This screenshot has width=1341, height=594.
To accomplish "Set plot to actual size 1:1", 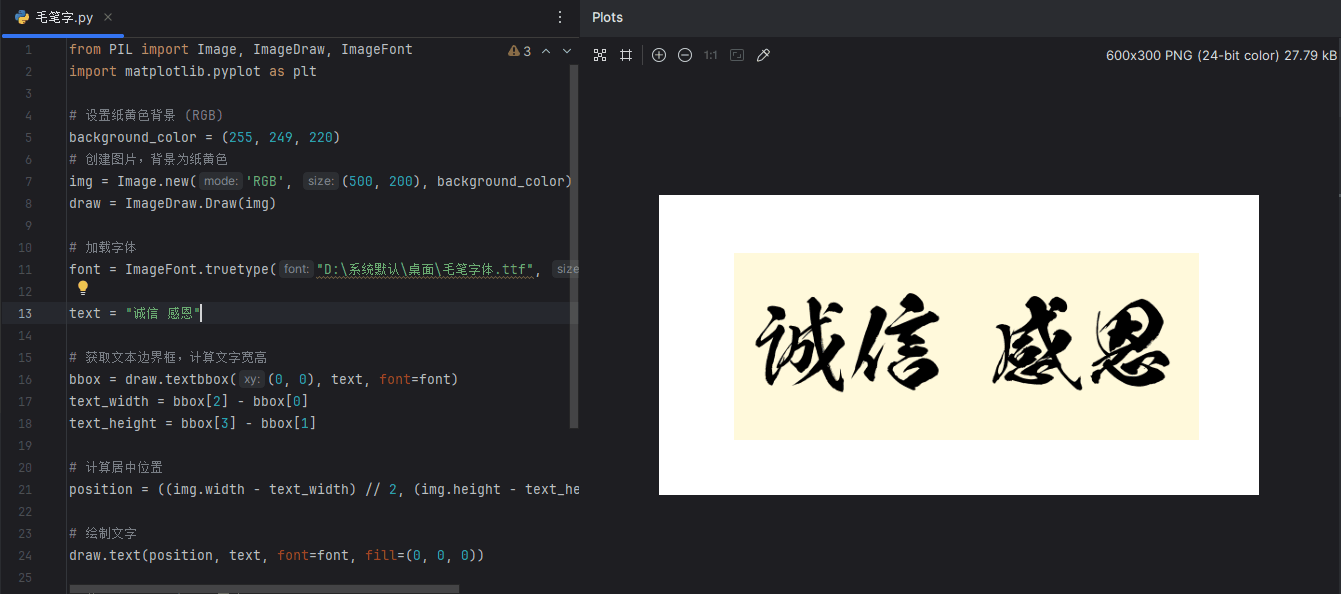I will (711, 55).
